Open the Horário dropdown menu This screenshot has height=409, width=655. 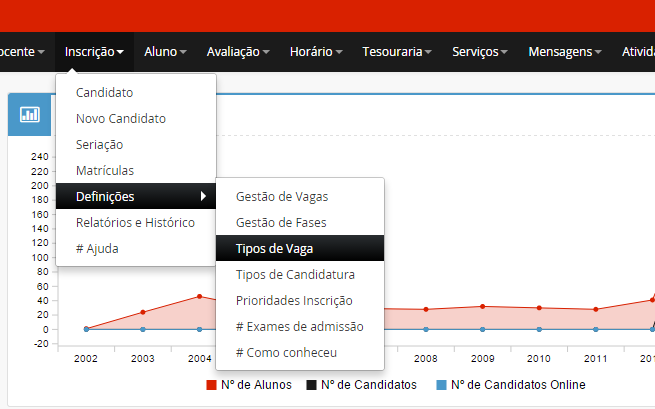pos(316,51)
